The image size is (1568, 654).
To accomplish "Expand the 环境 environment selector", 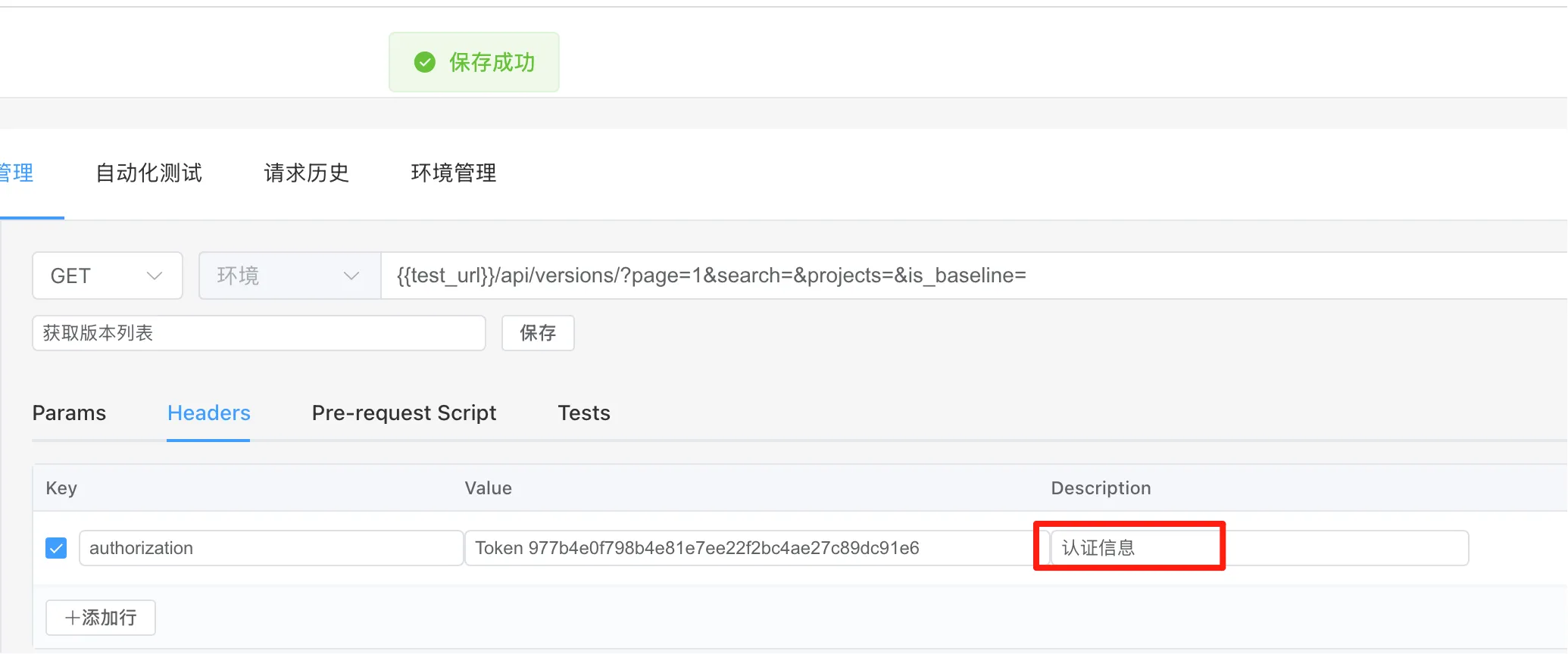I will pyautogui.click(x=289, y=276).
